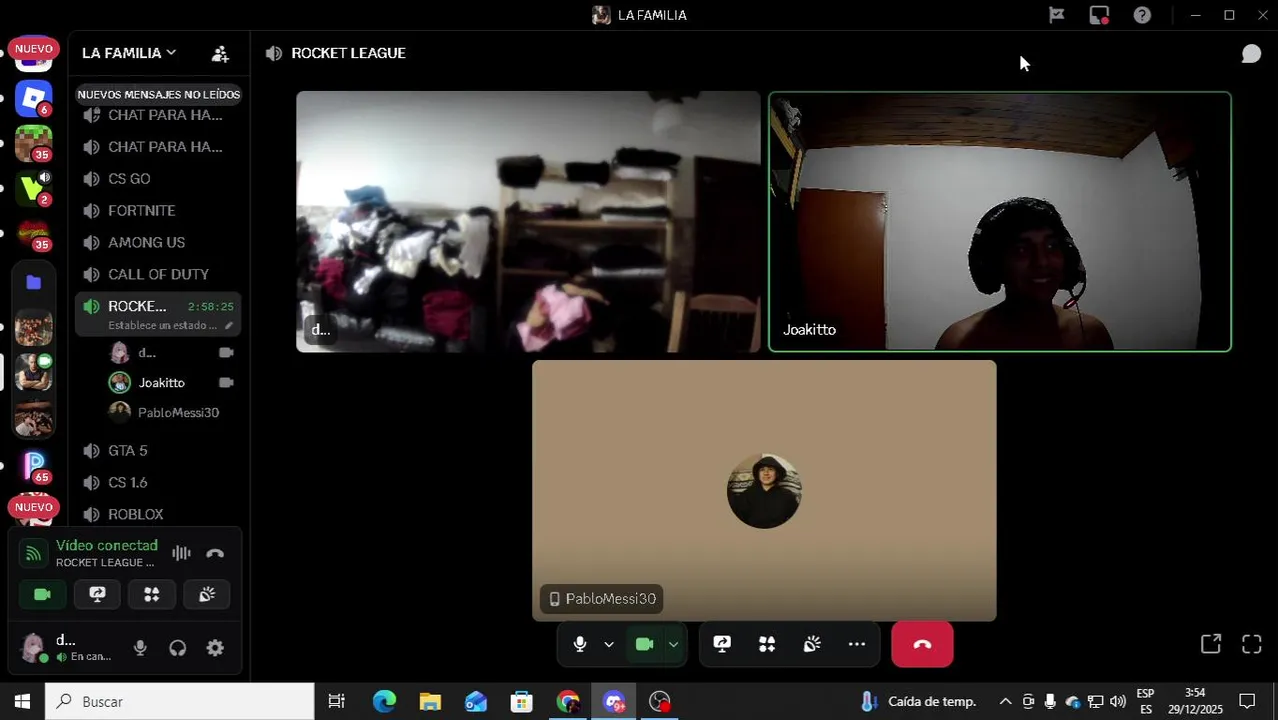The width and height of the screenshot is (1278, 720).
Task: Share screen from the Video conectada panel
Action: point(97,594)
